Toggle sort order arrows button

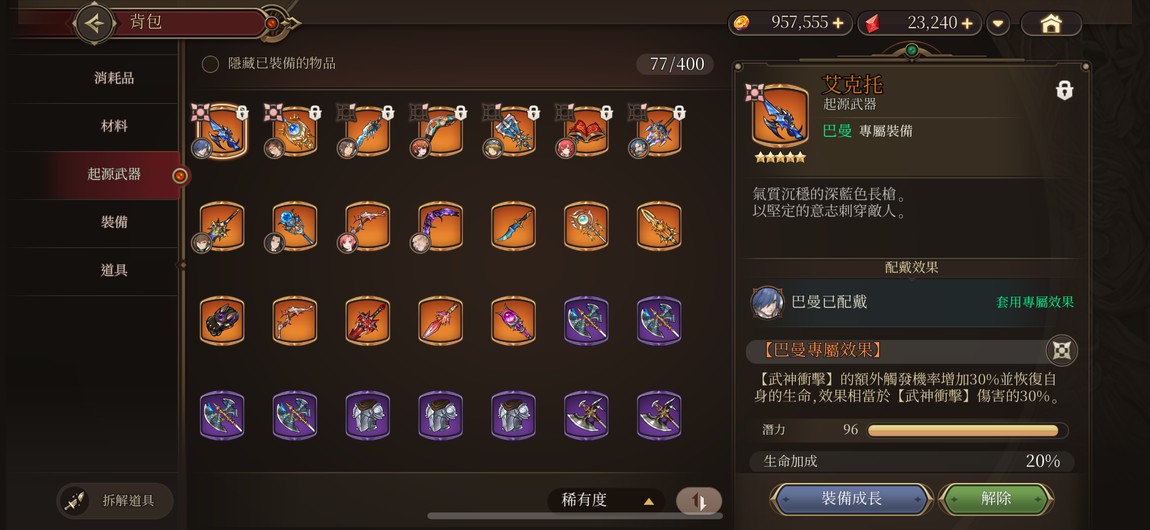(699, 501)
